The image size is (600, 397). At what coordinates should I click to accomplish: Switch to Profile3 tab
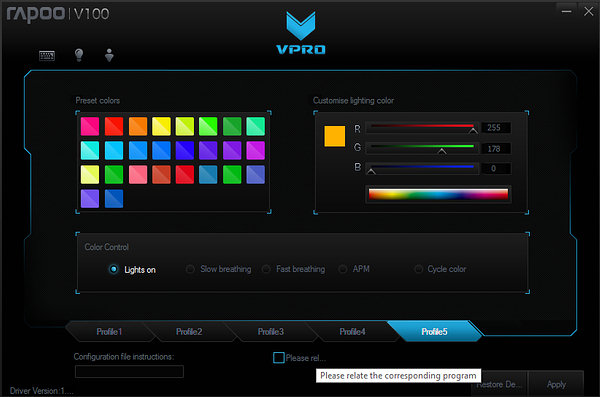tap(271, 332)
